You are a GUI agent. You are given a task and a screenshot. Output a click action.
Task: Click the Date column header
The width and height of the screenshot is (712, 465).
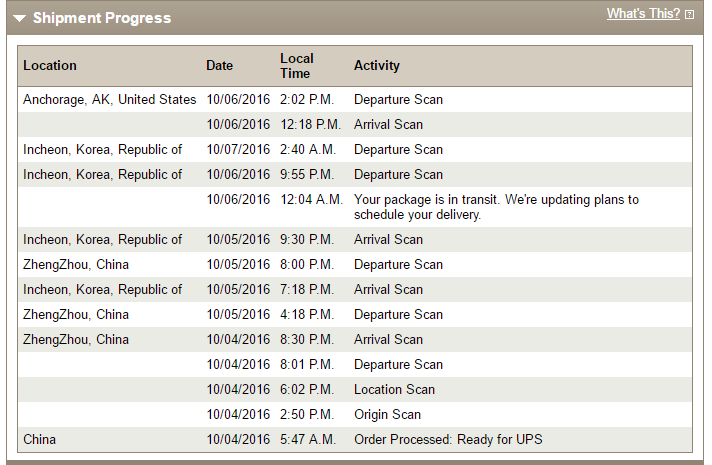pyautogui.click(x=219, y=66)
